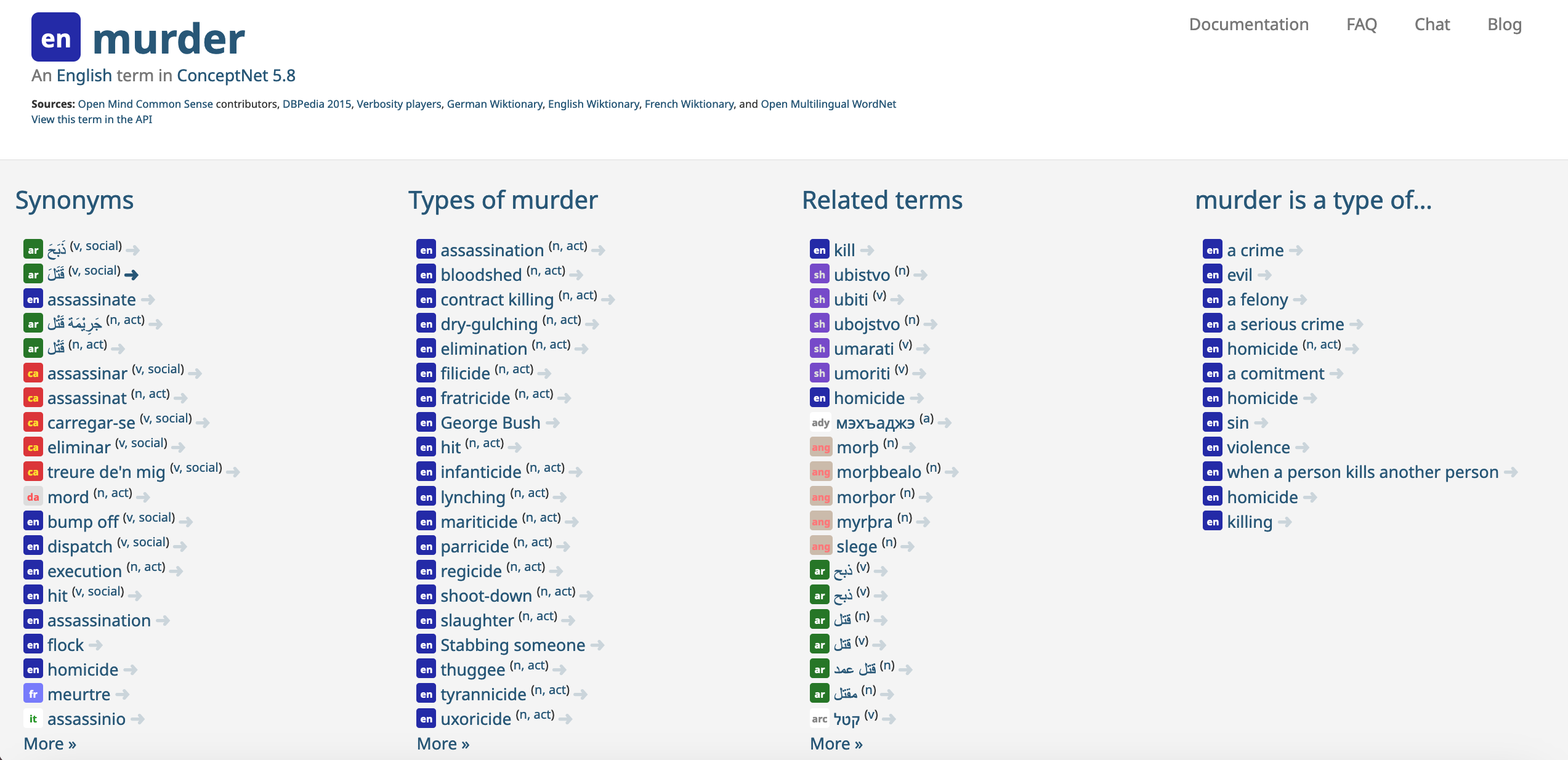Click the arrow icon after 'a crime'

click(x=1296, y=250)
